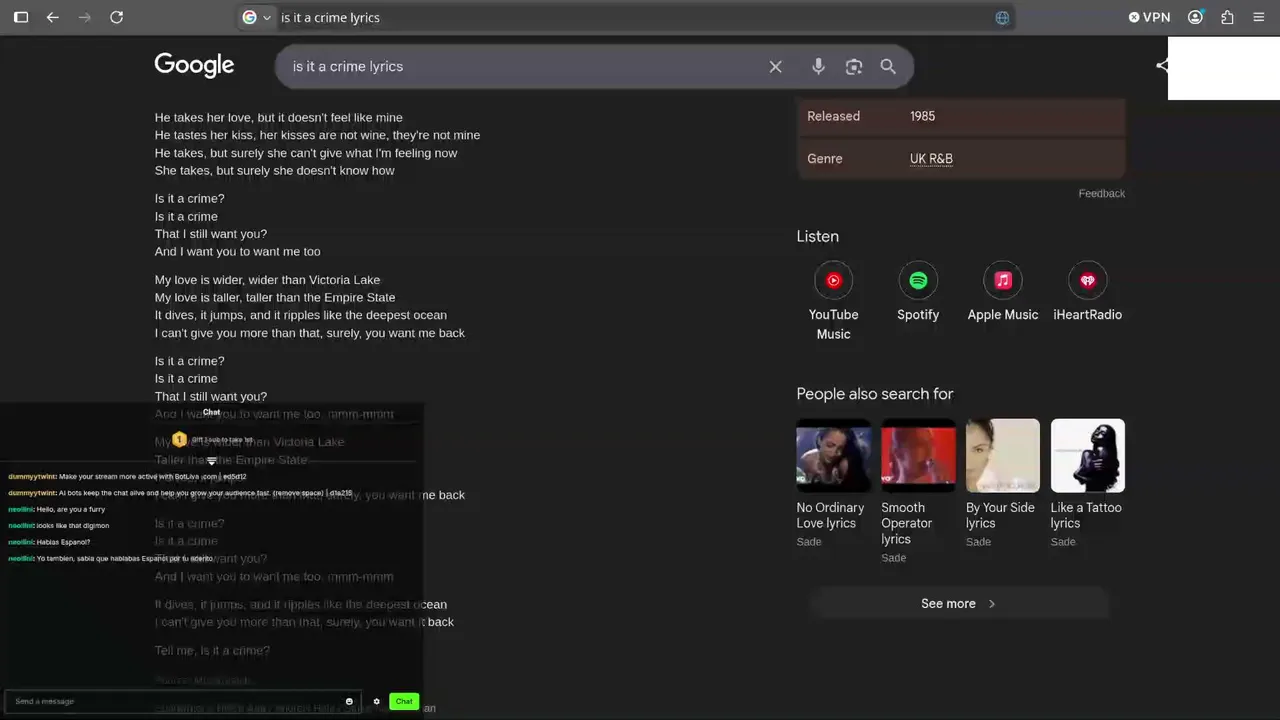
Task: Open the No Ordinary Love lyrics thumbnail
Action: click(833, 456)
